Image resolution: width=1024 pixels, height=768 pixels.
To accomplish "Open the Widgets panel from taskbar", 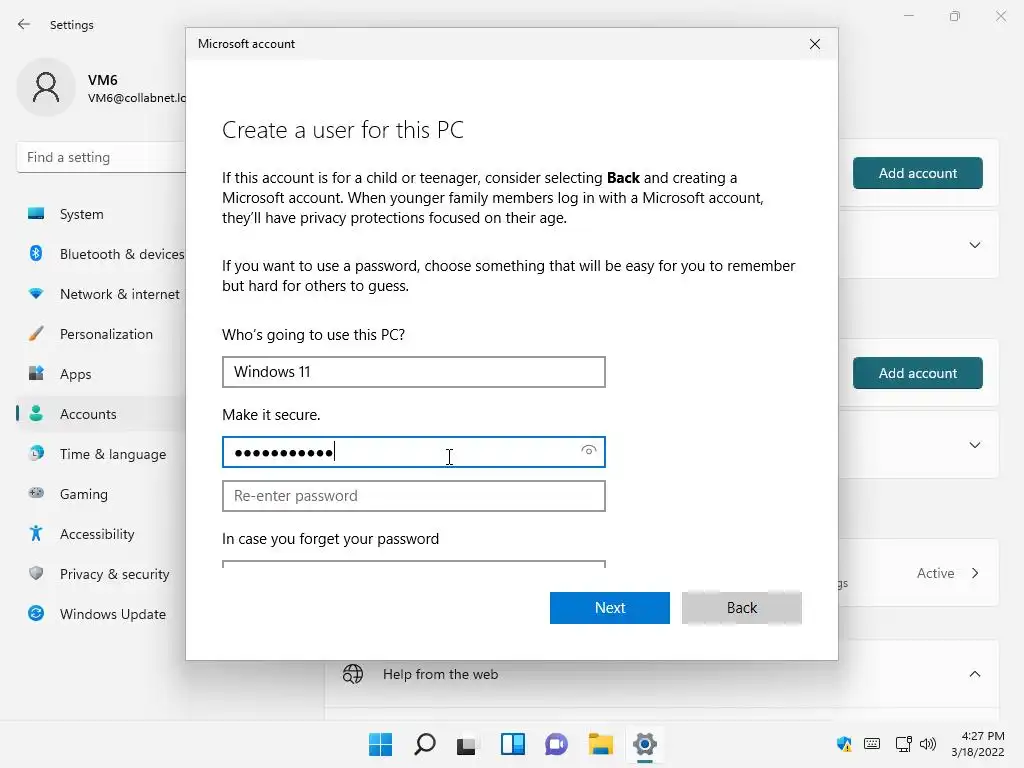I will [x=513, y=744].
